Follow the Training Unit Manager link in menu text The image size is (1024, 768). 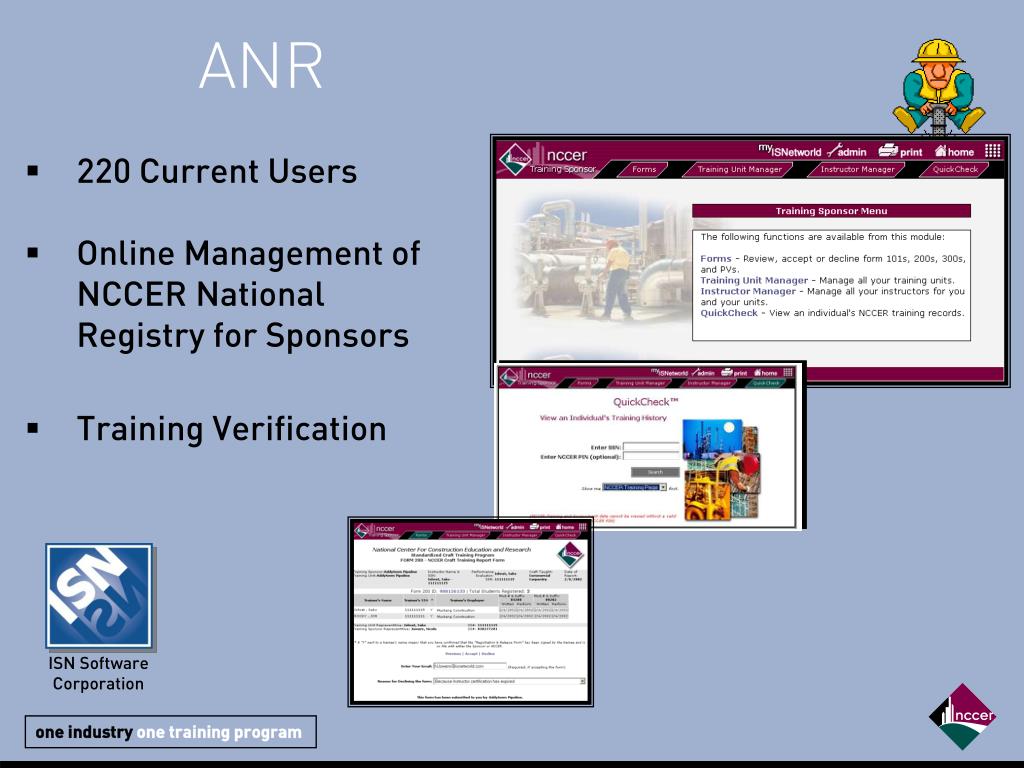click(754, 280)
